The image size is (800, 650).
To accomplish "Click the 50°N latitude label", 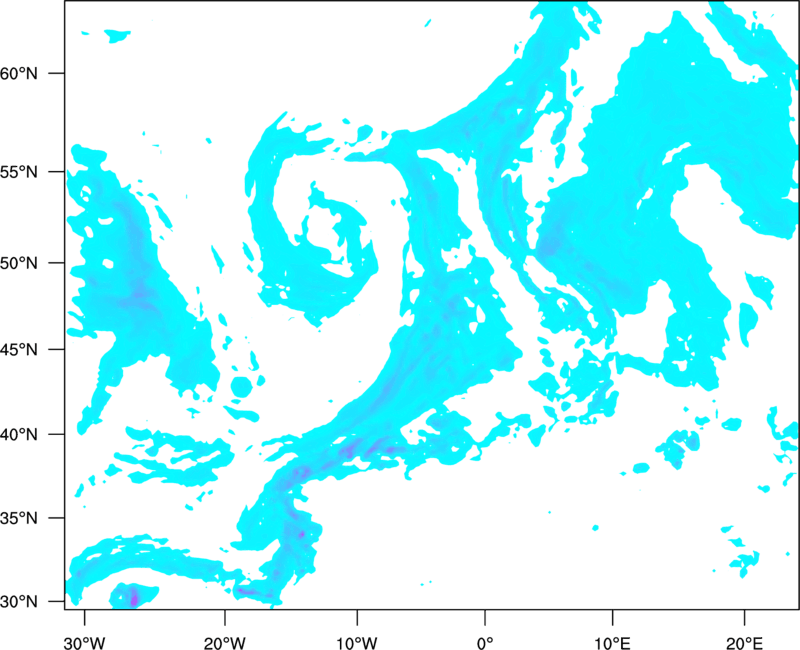I will click(x=19, y=263).
